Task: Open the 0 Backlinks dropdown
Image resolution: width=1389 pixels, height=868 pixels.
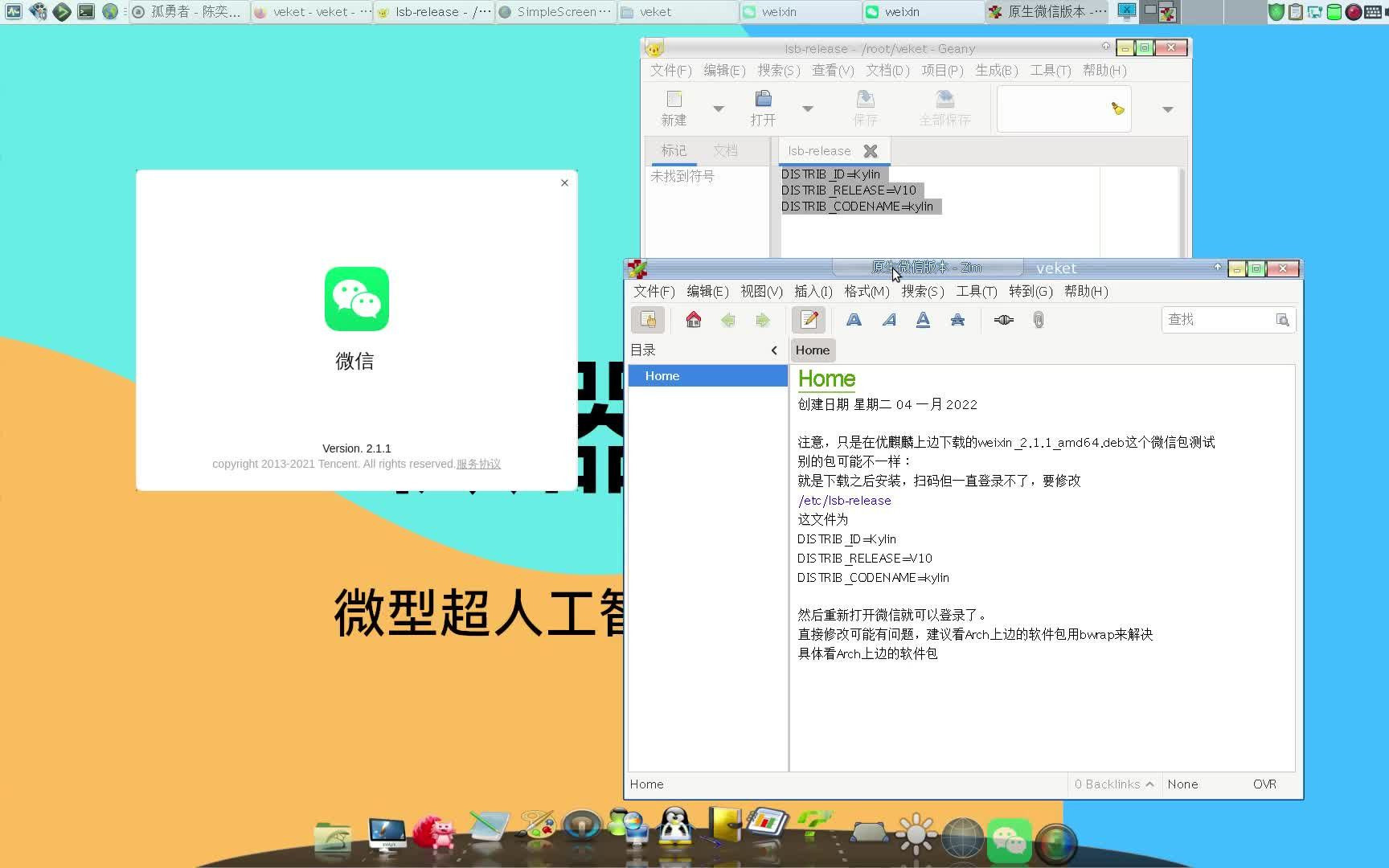Action: click(x=1113, y=784)
